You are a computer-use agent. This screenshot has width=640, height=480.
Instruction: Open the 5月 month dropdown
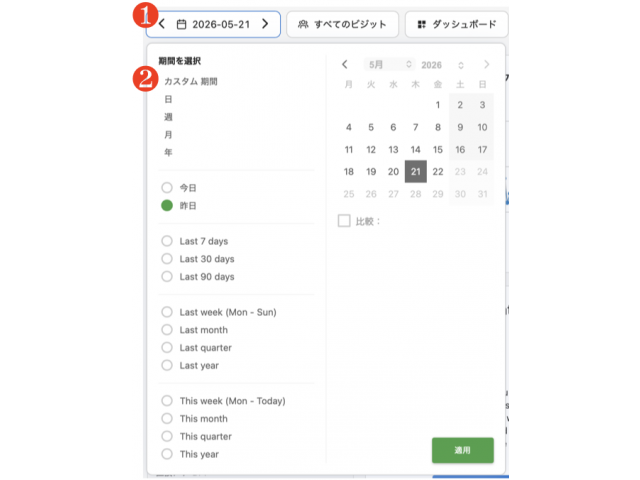click(389, 64)
